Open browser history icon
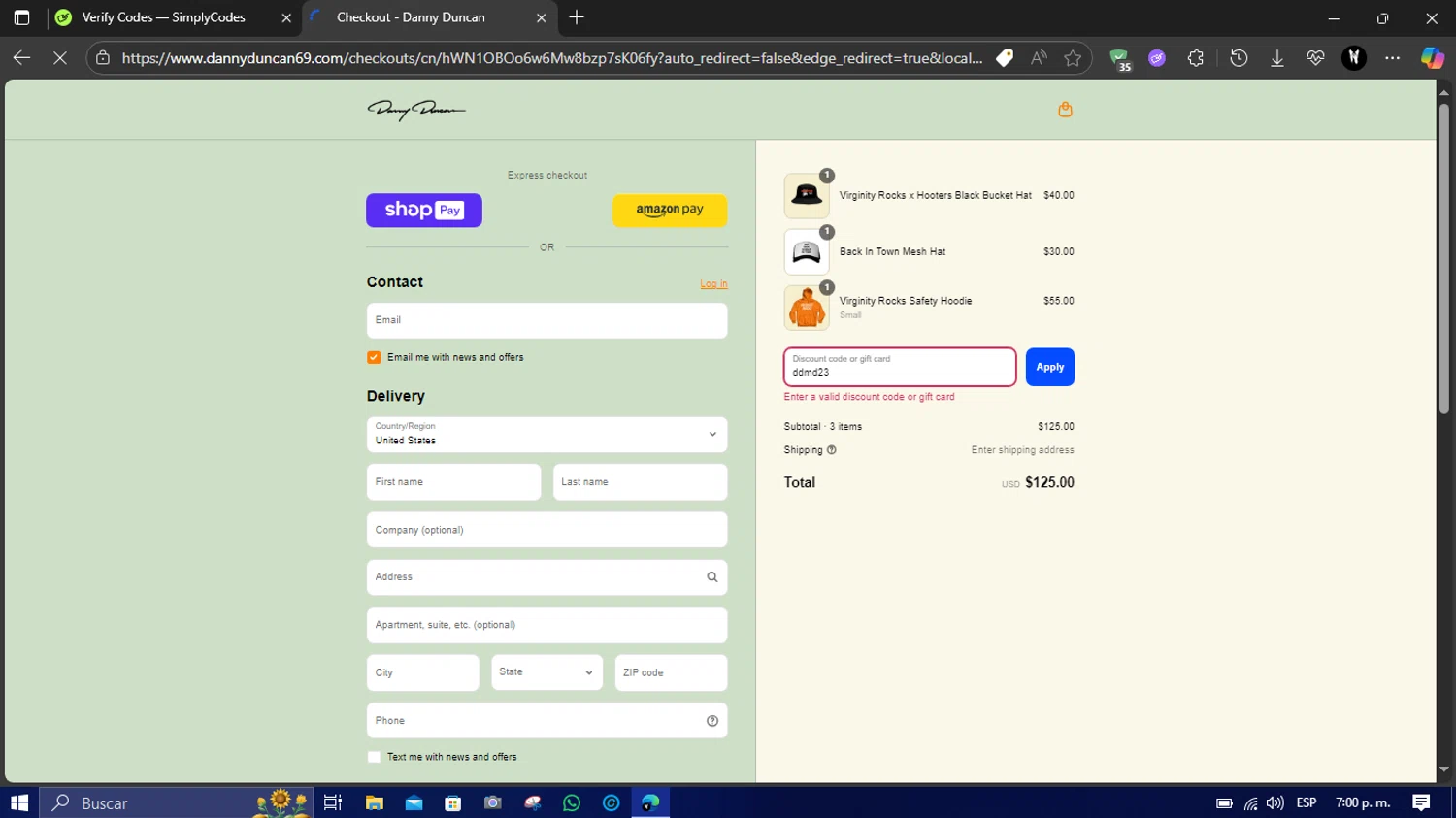The width and height of the screenshot is (1456, 818). coord(1239,58)
